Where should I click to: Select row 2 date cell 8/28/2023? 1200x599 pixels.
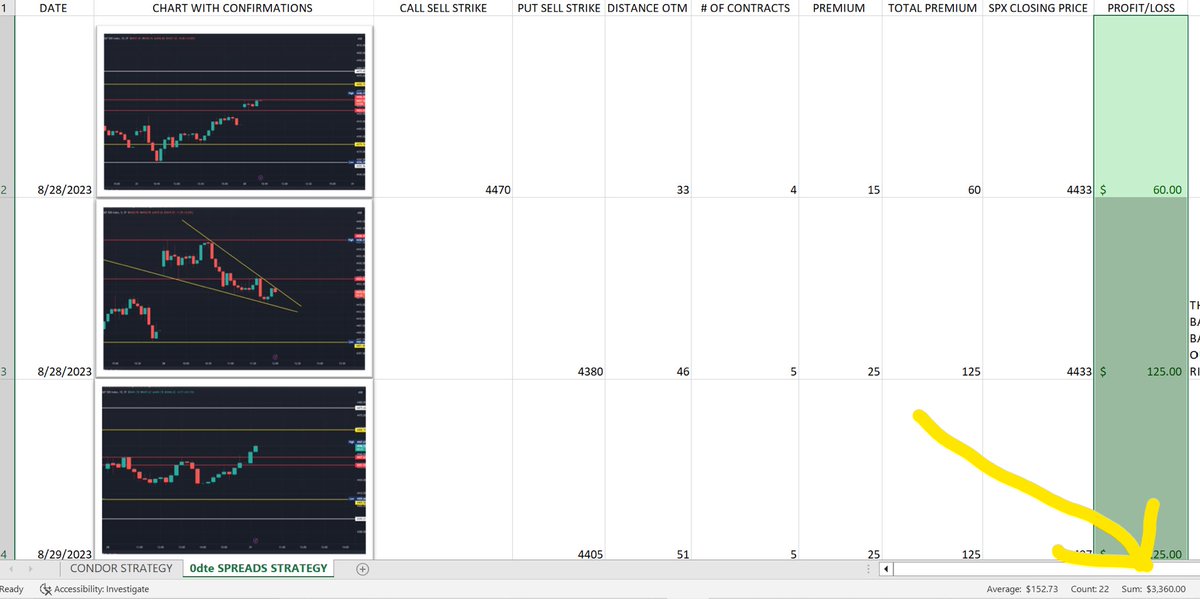[53, 107]
